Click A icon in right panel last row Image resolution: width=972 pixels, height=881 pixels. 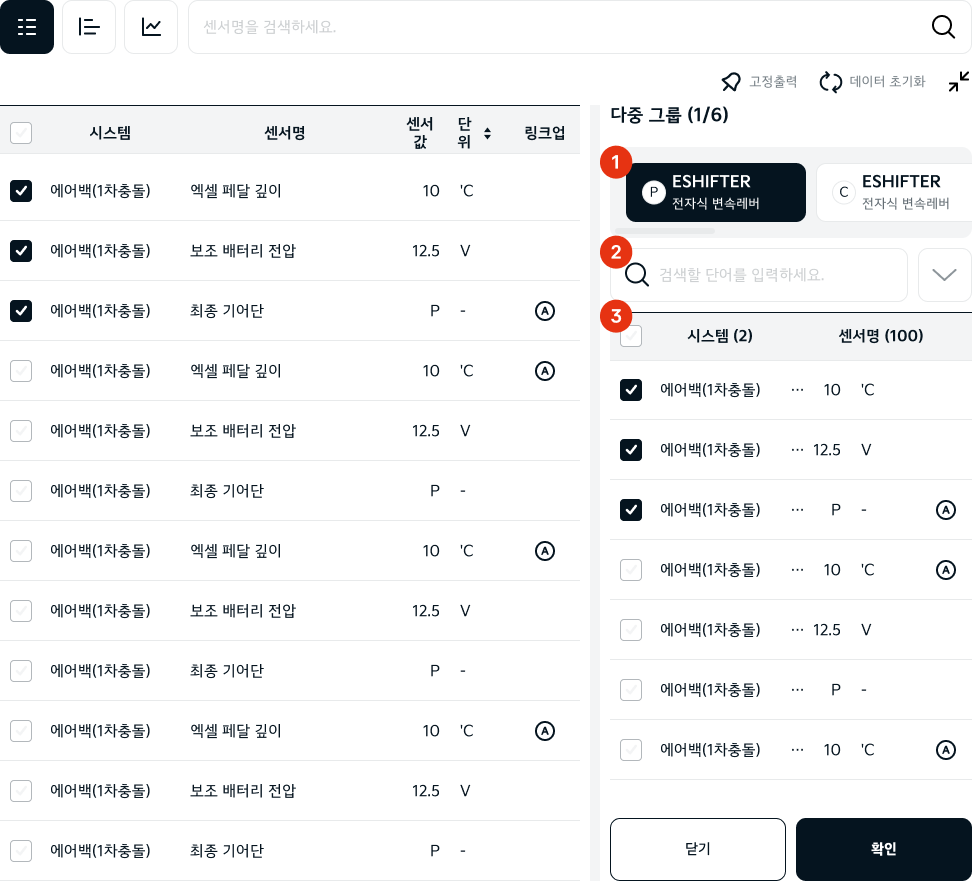tap(945, 750)
